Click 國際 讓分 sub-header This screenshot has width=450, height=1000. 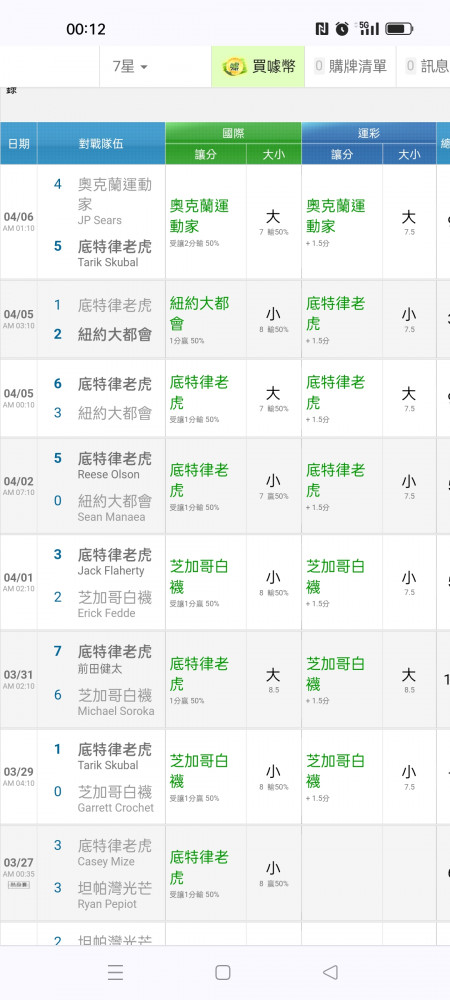(x=206, y=154)
